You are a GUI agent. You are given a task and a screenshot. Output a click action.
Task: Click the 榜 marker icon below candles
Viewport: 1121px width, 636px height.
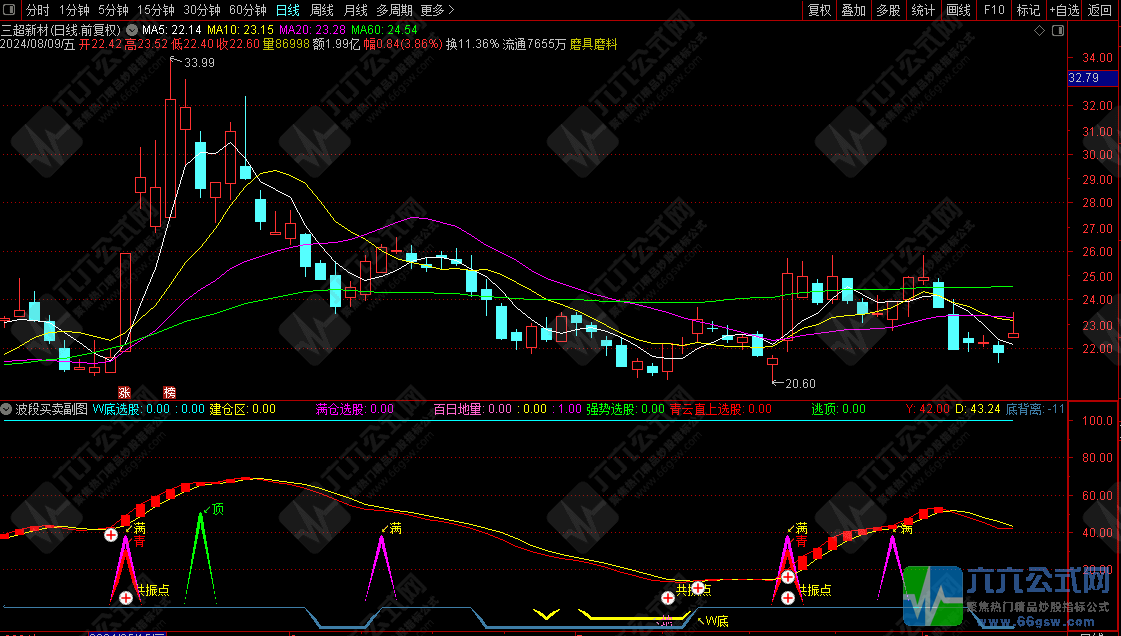tap(170, 392)
